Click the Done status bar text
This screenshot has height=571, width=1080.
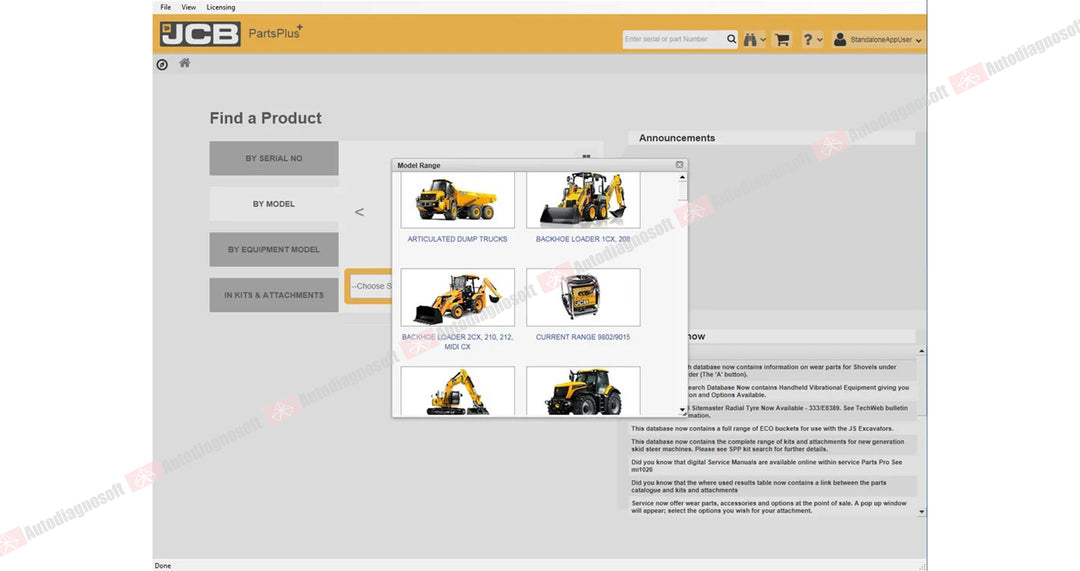coord(163,565)
